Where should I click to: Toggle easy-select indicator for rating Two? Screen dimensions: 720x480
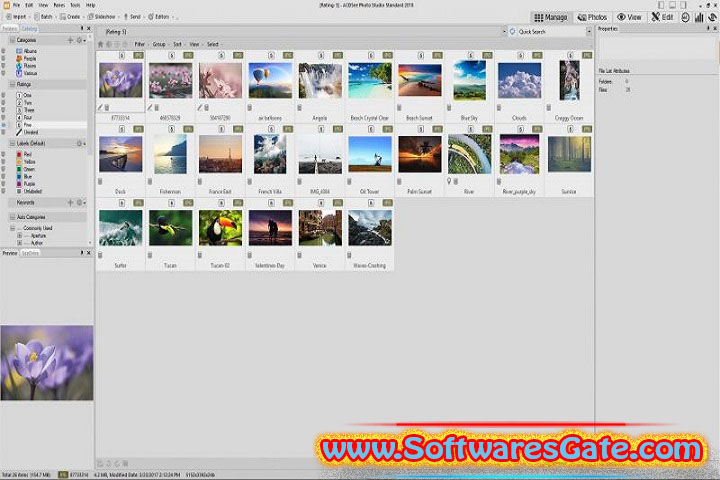4,102
